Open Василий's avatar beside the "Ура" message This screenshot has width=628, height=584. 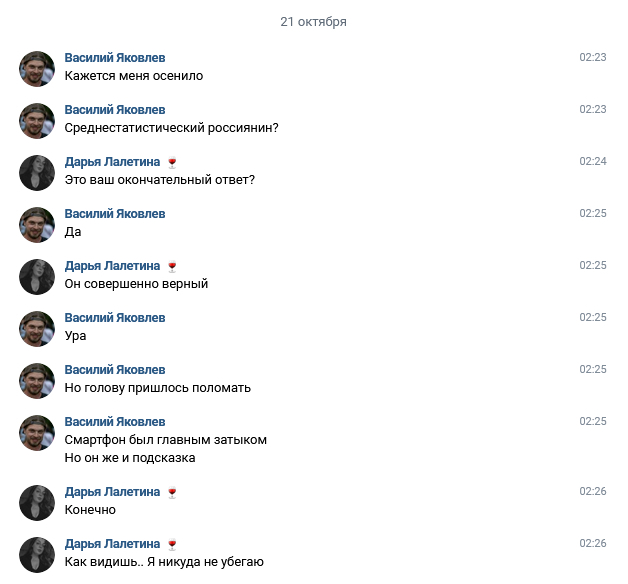point(36,328)
